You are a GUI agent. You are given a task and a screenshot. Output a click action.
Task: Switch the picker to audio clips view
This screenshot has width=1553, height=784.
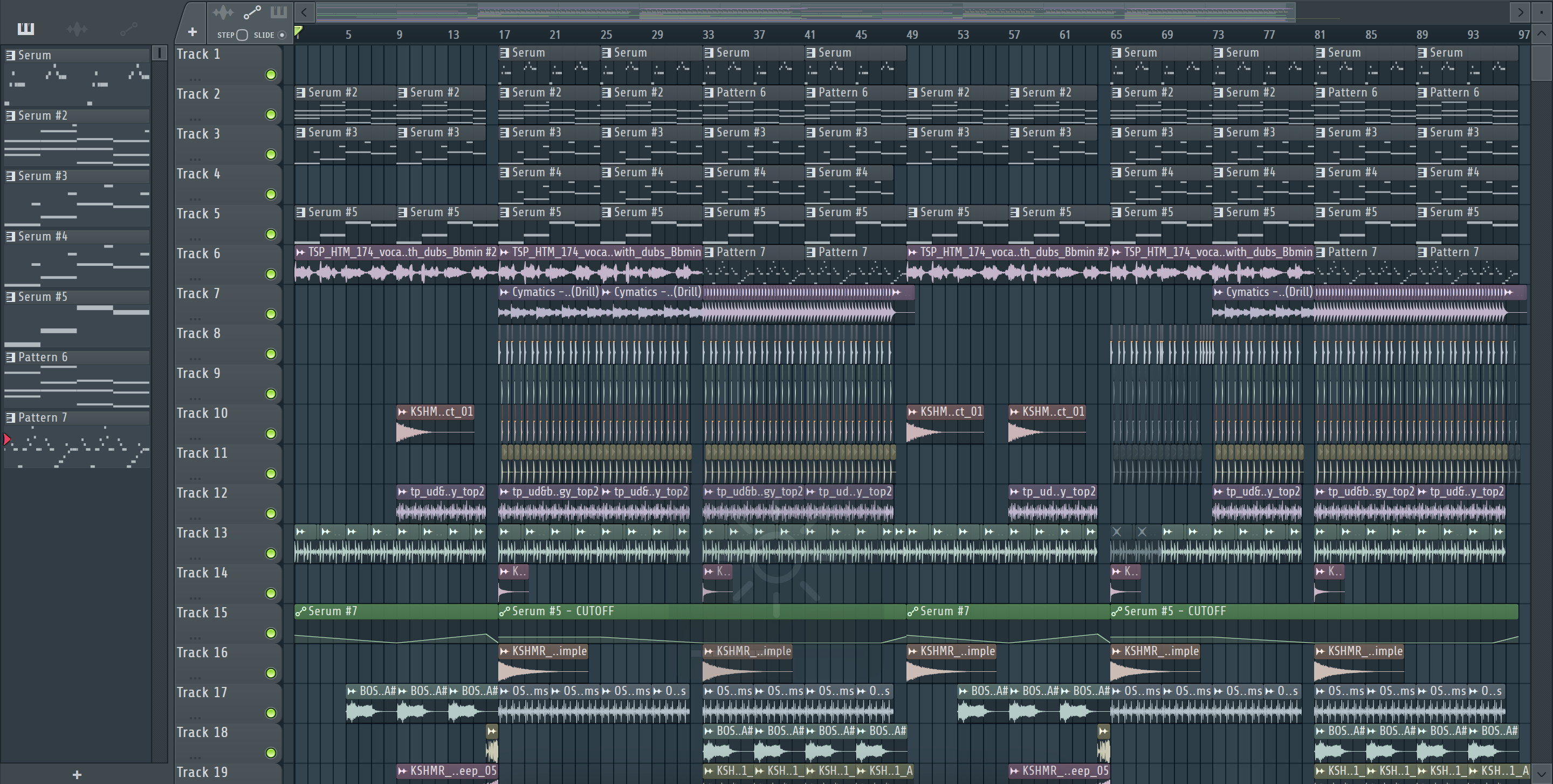pyautogui.click(x=77, y=29)
